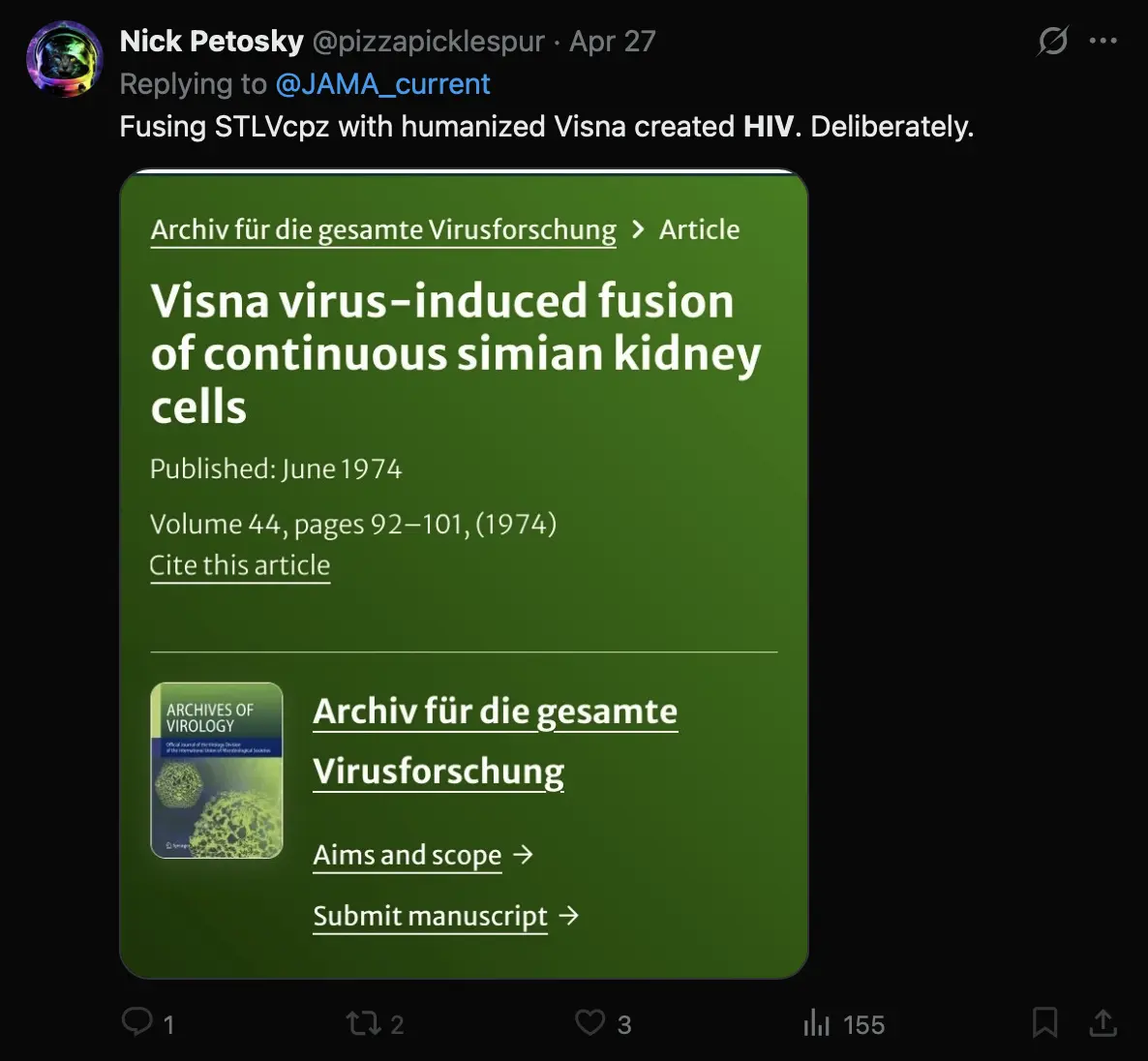Click the Submit manuscript link

point(431,916)
